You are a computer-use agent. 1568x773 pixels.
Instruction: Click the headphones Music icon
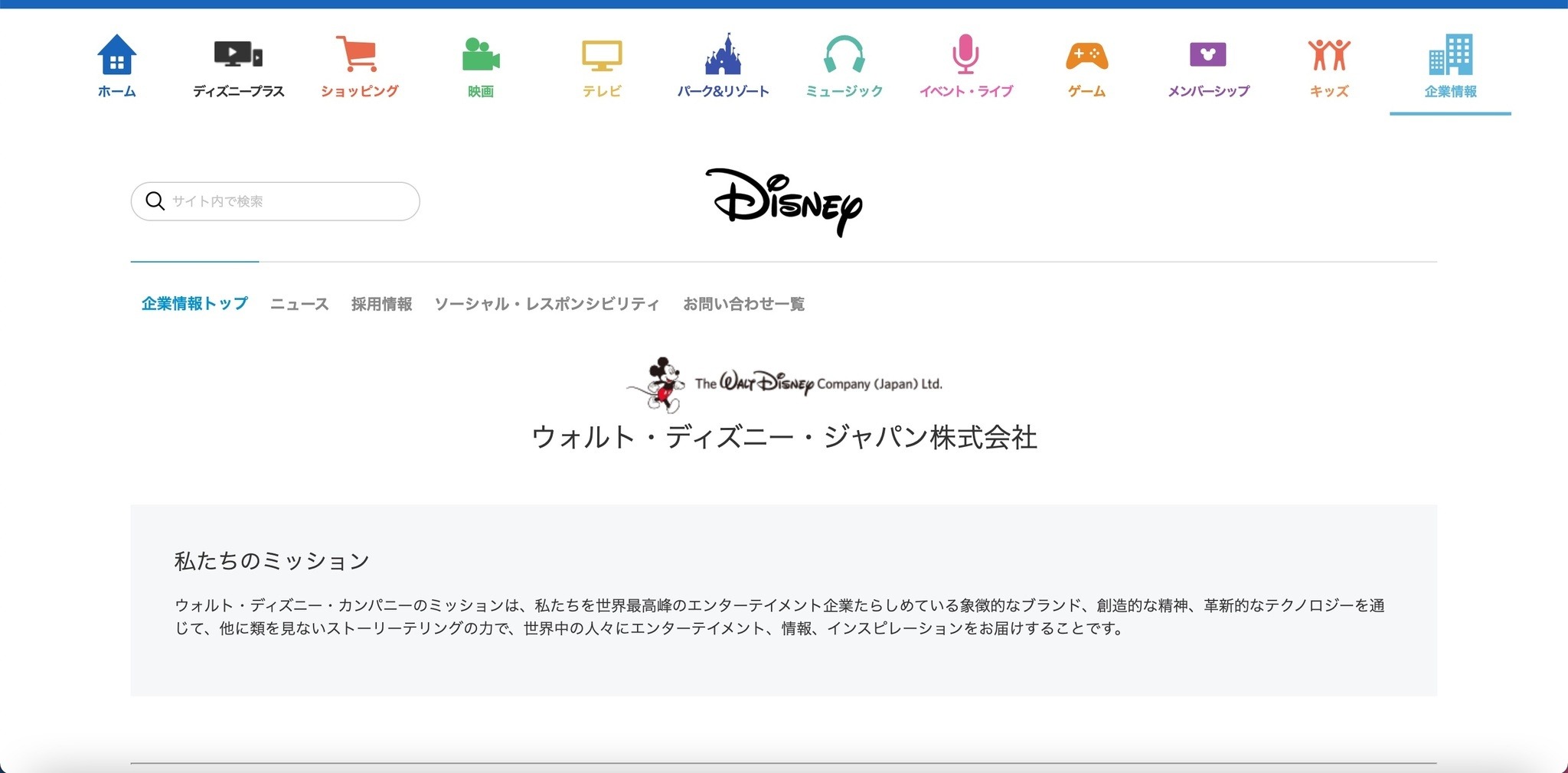pyautogui.click(x=844, y=54)
